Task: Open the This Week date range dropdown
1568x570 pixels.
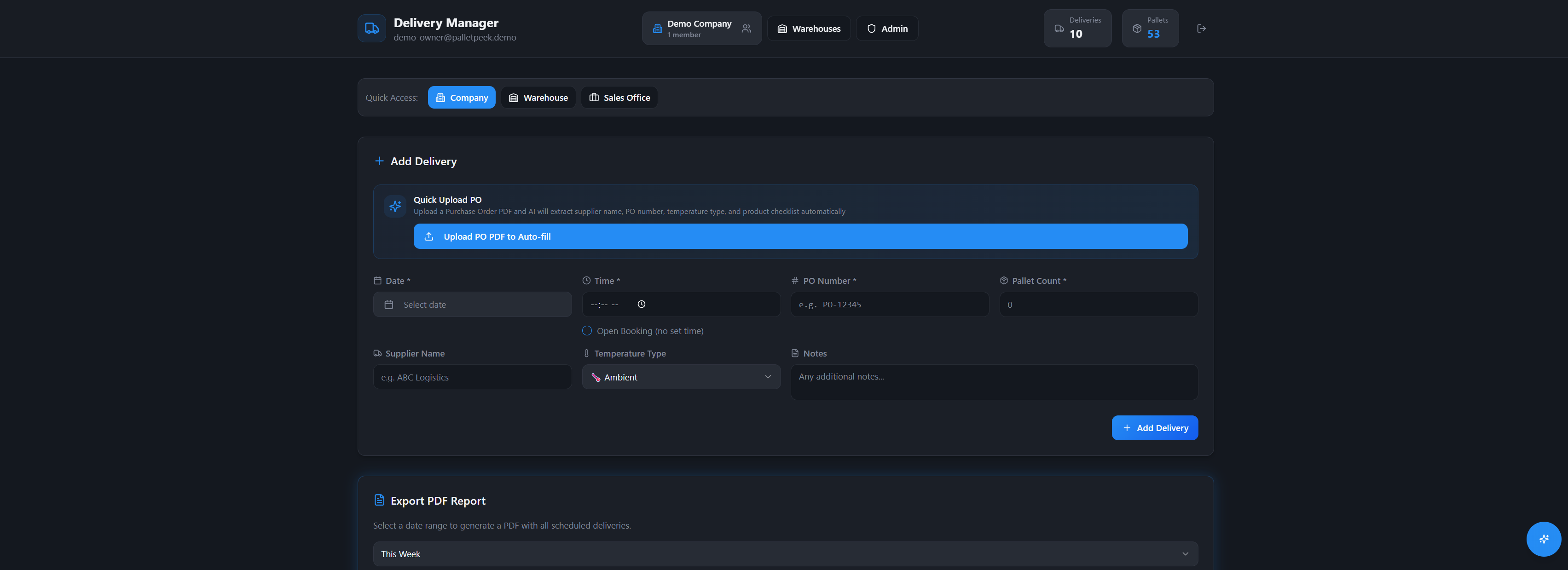Action: point(785,553)
